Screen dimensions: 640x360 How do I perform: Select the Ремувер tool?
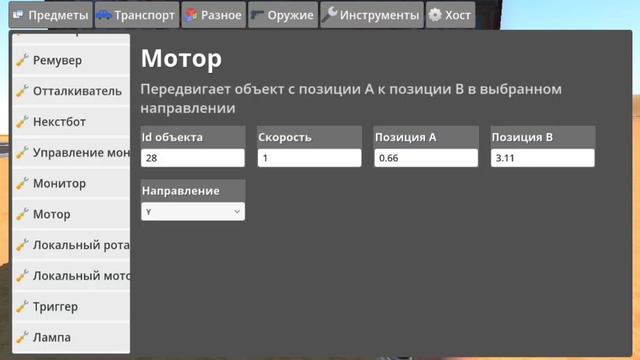tap(71, 60)
